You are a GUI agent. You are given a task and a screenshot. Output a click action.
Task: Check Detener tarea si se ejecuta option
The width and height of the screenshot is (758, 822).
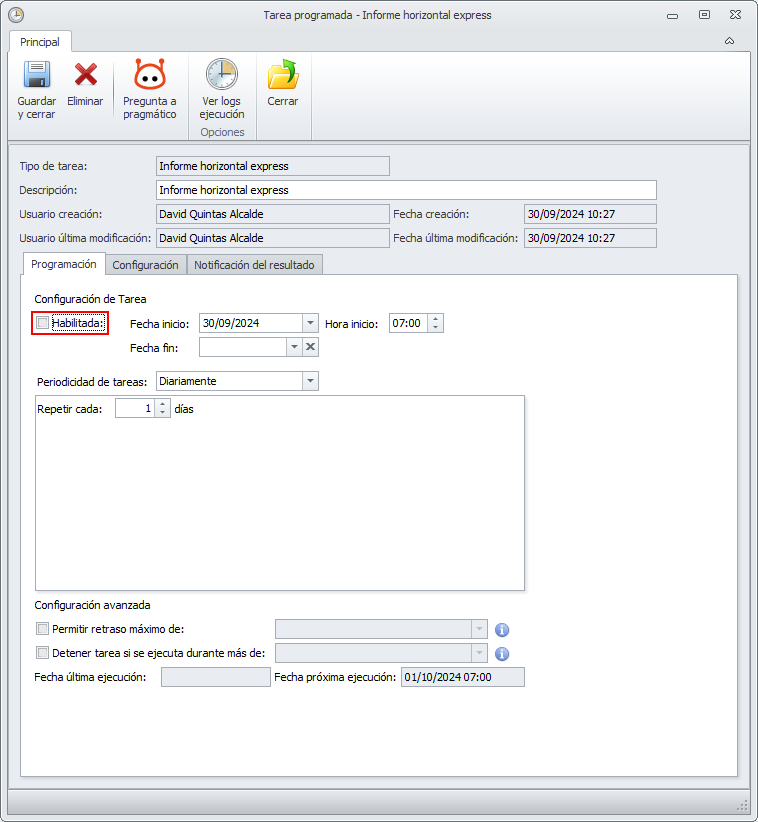(42, 653)
